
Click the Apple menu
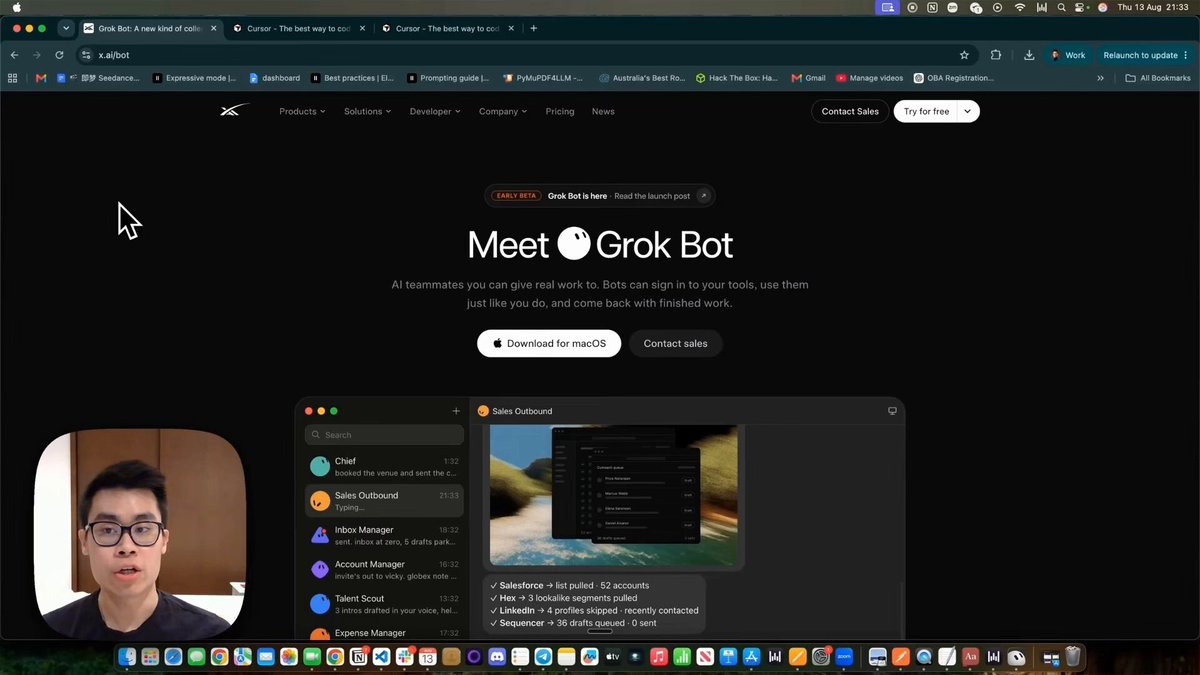tap(16, 7)
